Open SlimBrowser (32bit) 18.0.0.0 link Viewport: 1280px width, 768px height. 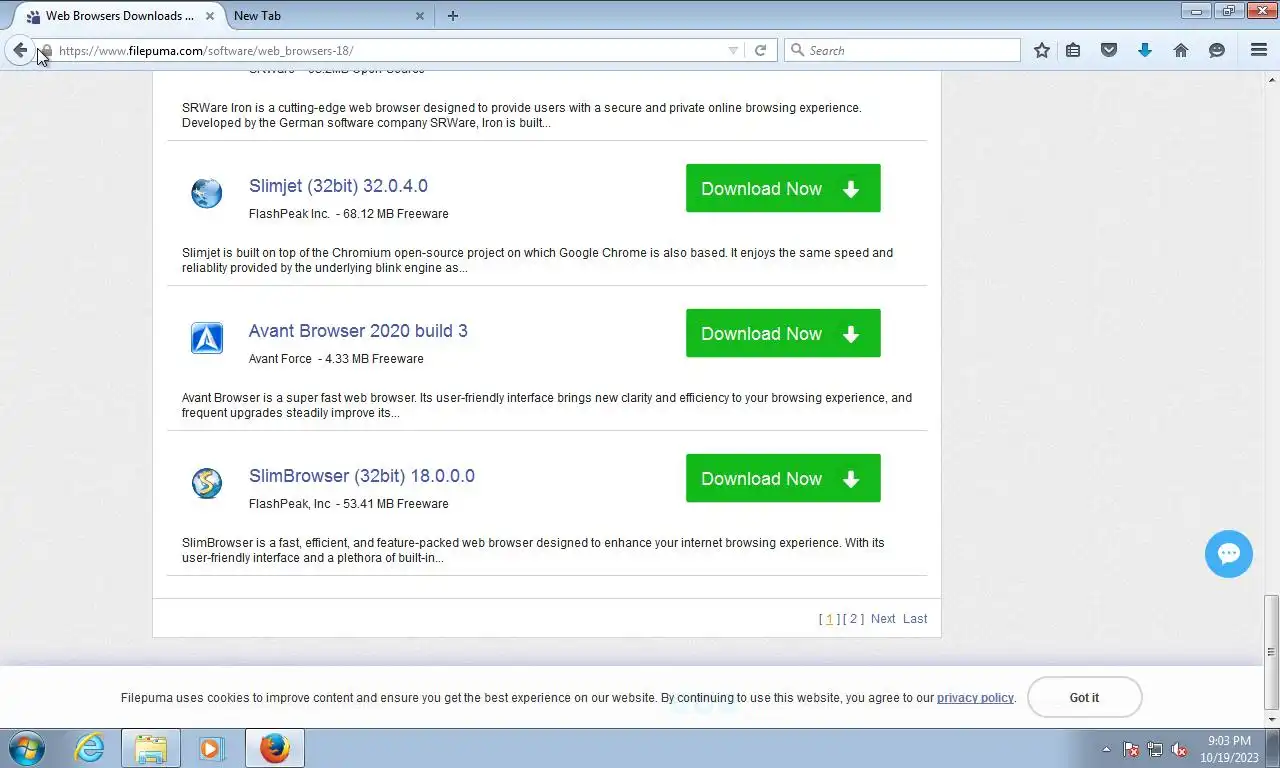[362, 476]
